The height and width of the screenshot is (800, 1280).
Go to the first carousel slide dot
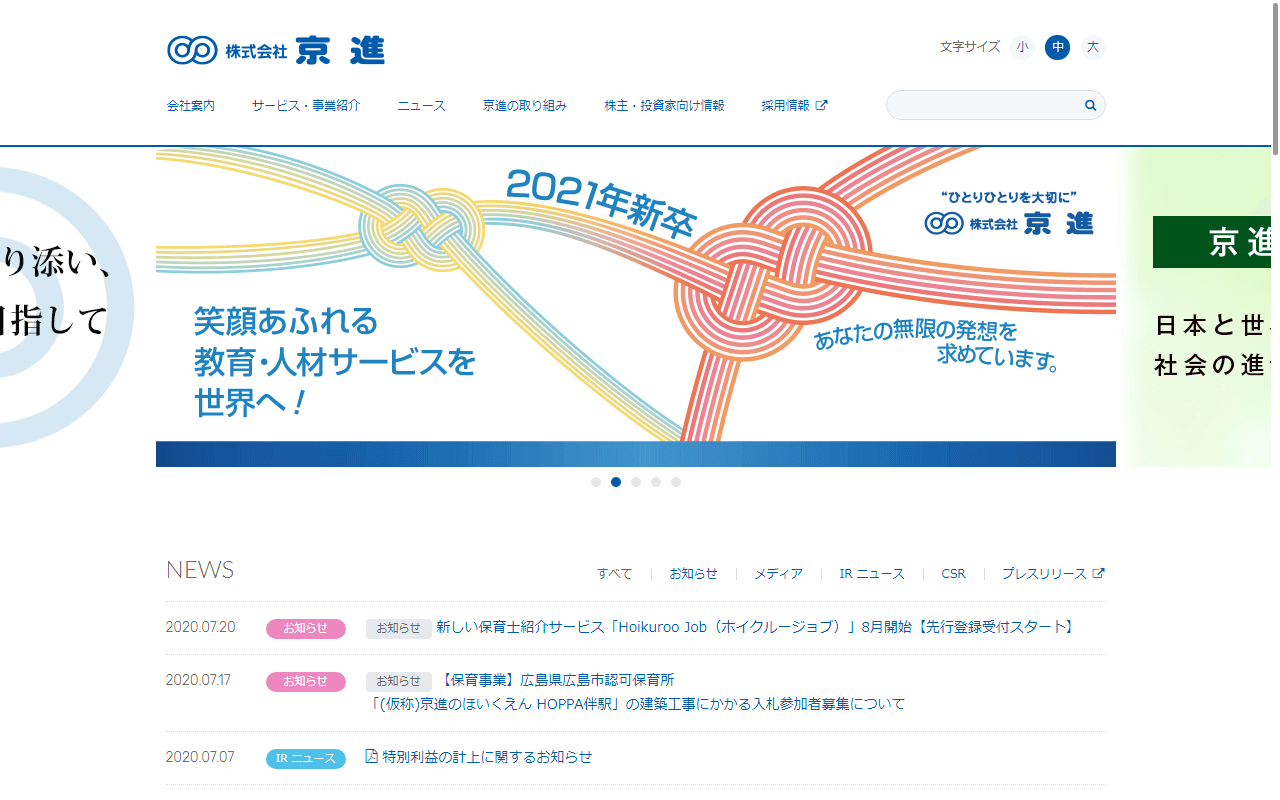tap(596, 482)
